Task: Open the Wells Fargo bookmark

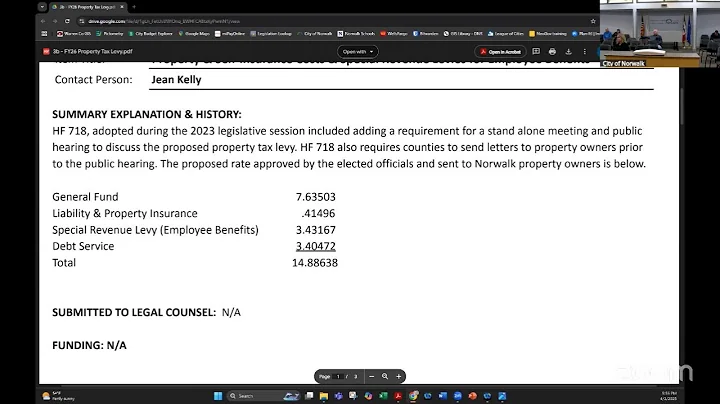Action: tap(394, 34)
